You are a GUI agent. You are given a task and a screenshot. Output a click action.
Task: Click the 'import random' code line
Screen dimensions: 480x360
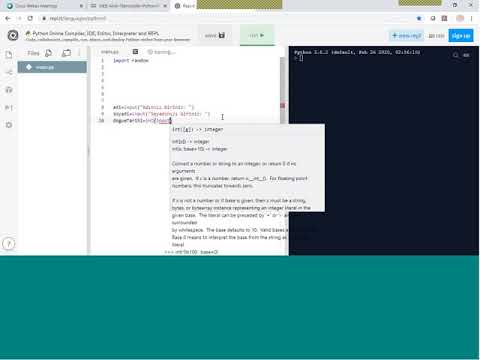131,60
